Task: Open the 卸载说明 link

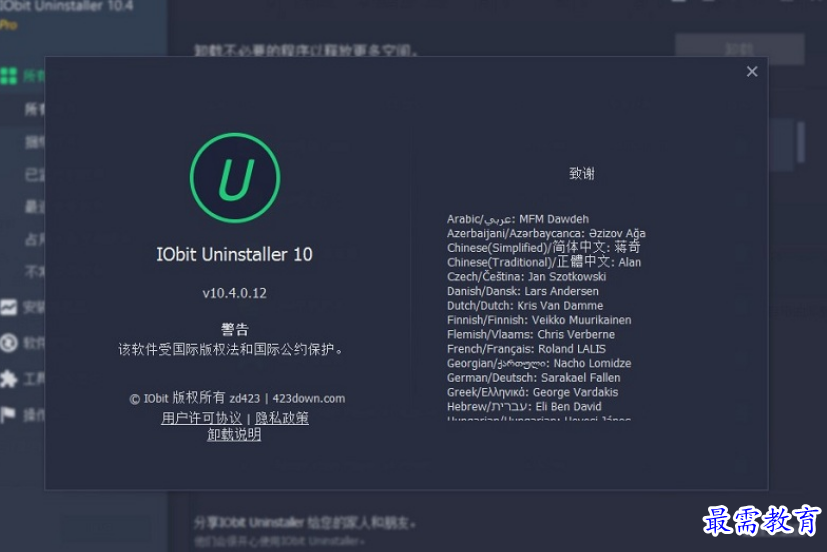Action: coord(234,434)
